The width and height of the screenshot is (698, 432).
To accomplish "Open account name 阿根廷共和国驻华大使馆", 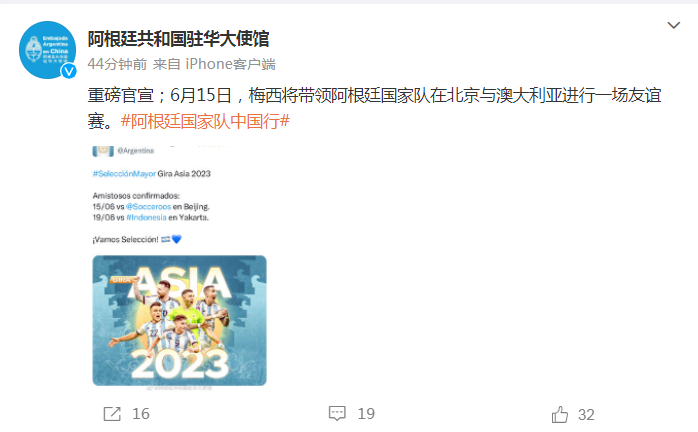I will 178,39.
